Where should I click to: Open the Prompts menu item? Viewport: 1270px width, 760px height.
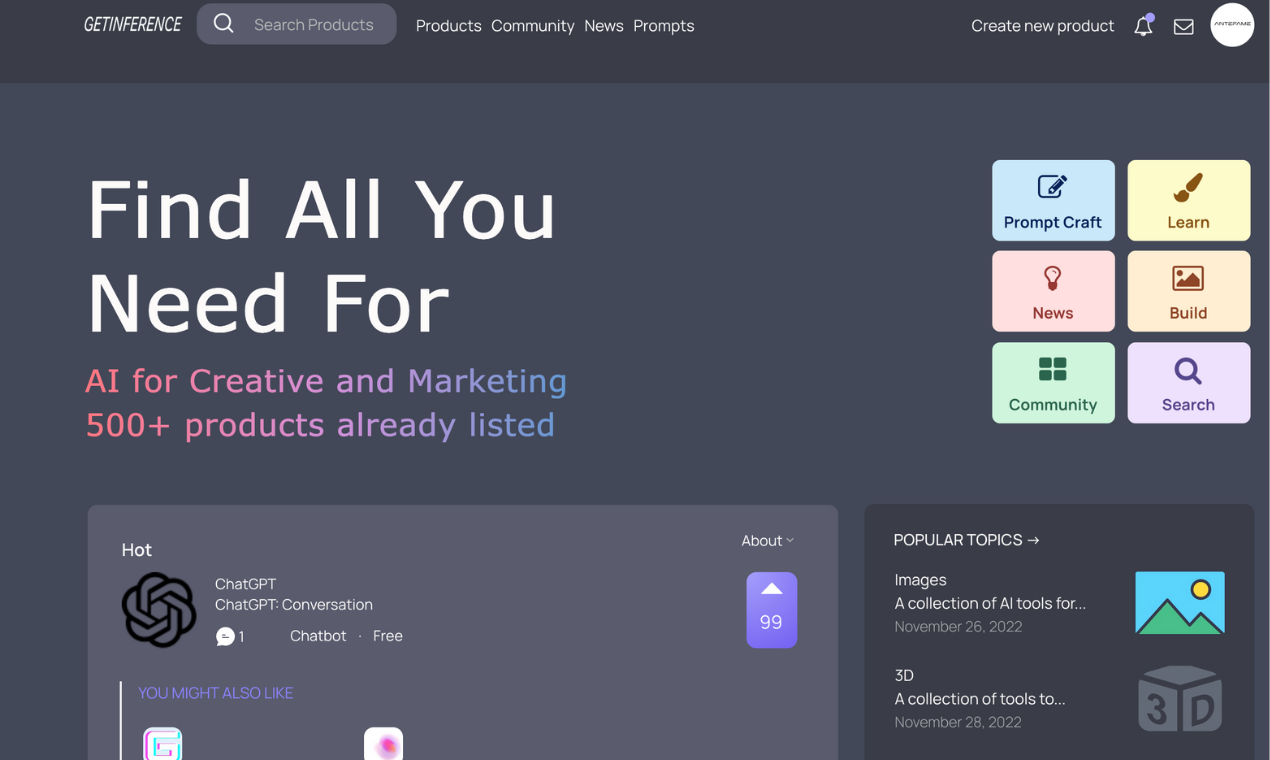click(x=663, y=26)
